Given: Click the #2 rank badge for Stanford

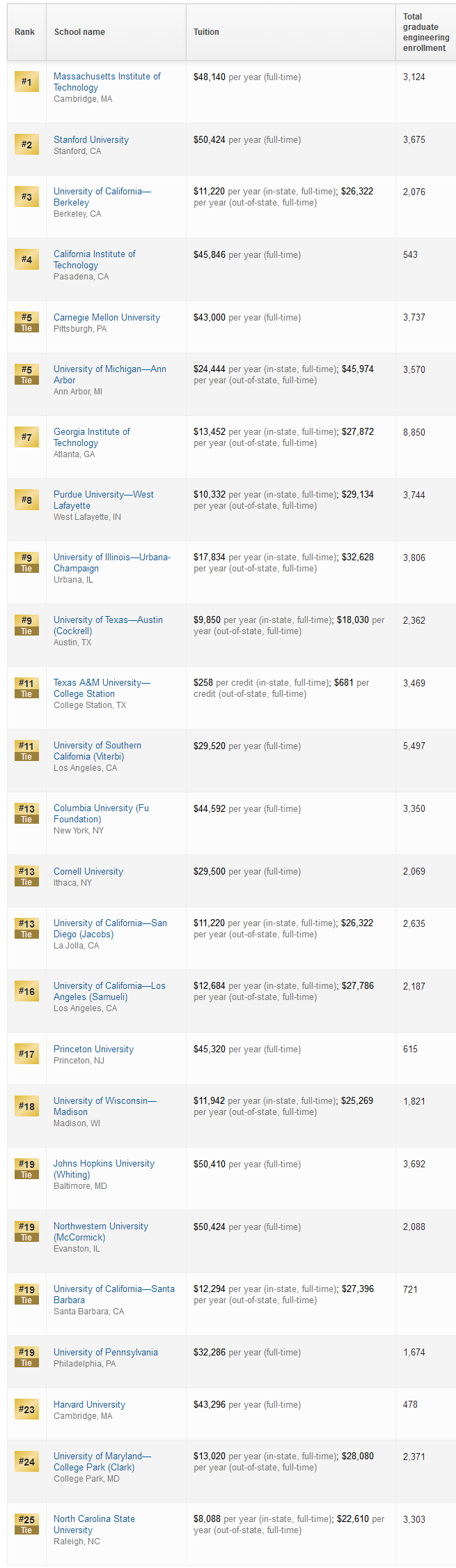Looking at the screenshot, I should tap(26, 144).
